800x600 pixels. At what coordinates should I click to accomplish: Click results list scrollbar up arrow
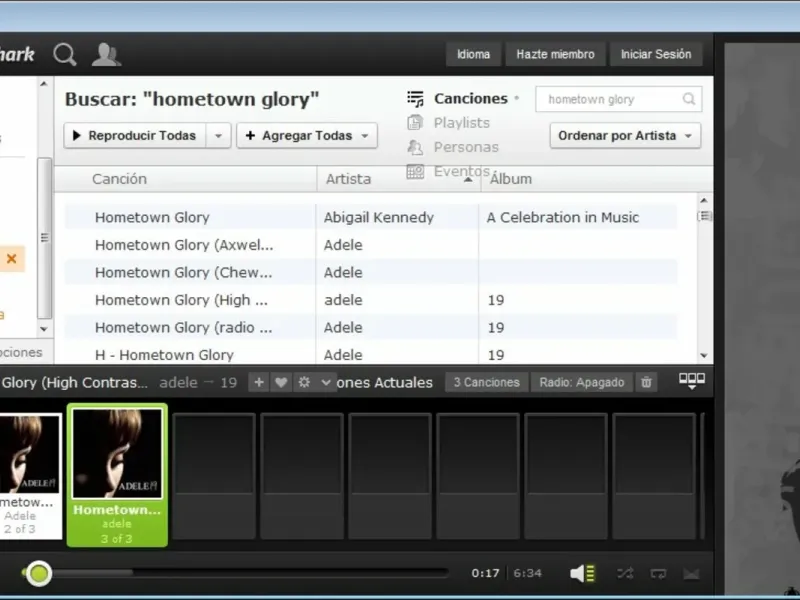point(704,201)
